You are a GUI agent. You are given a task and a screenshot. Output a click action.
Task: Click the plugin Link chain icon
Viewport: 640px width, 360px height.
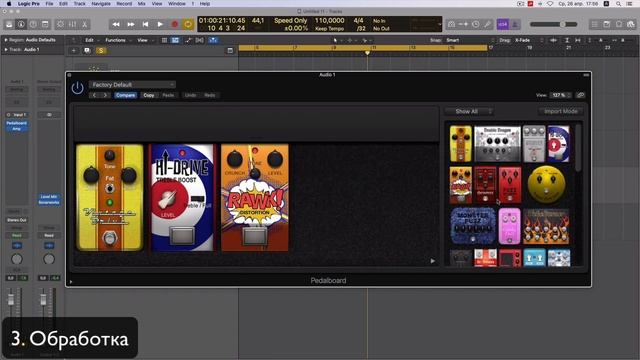[580, 95]
